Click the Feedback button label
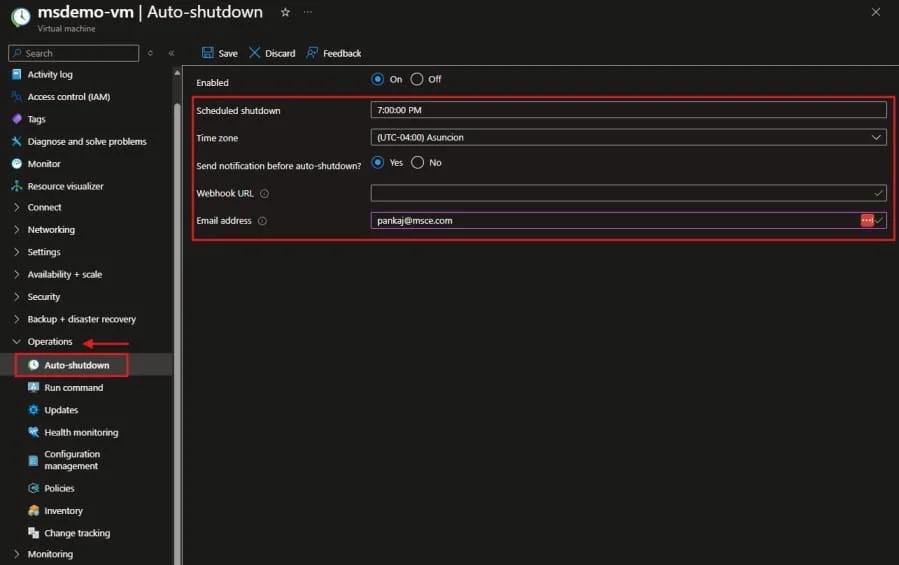This screenshot has width=899, height=565. 342,53
